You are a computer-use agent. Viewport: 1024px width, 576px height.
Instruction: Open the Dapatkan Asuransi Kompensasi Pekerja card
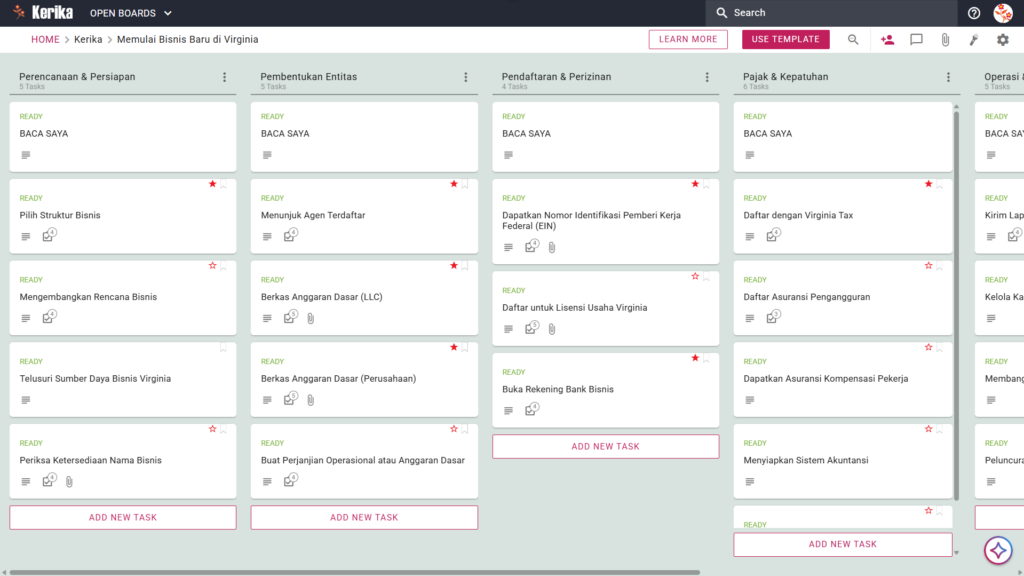(x=843, y=379)
